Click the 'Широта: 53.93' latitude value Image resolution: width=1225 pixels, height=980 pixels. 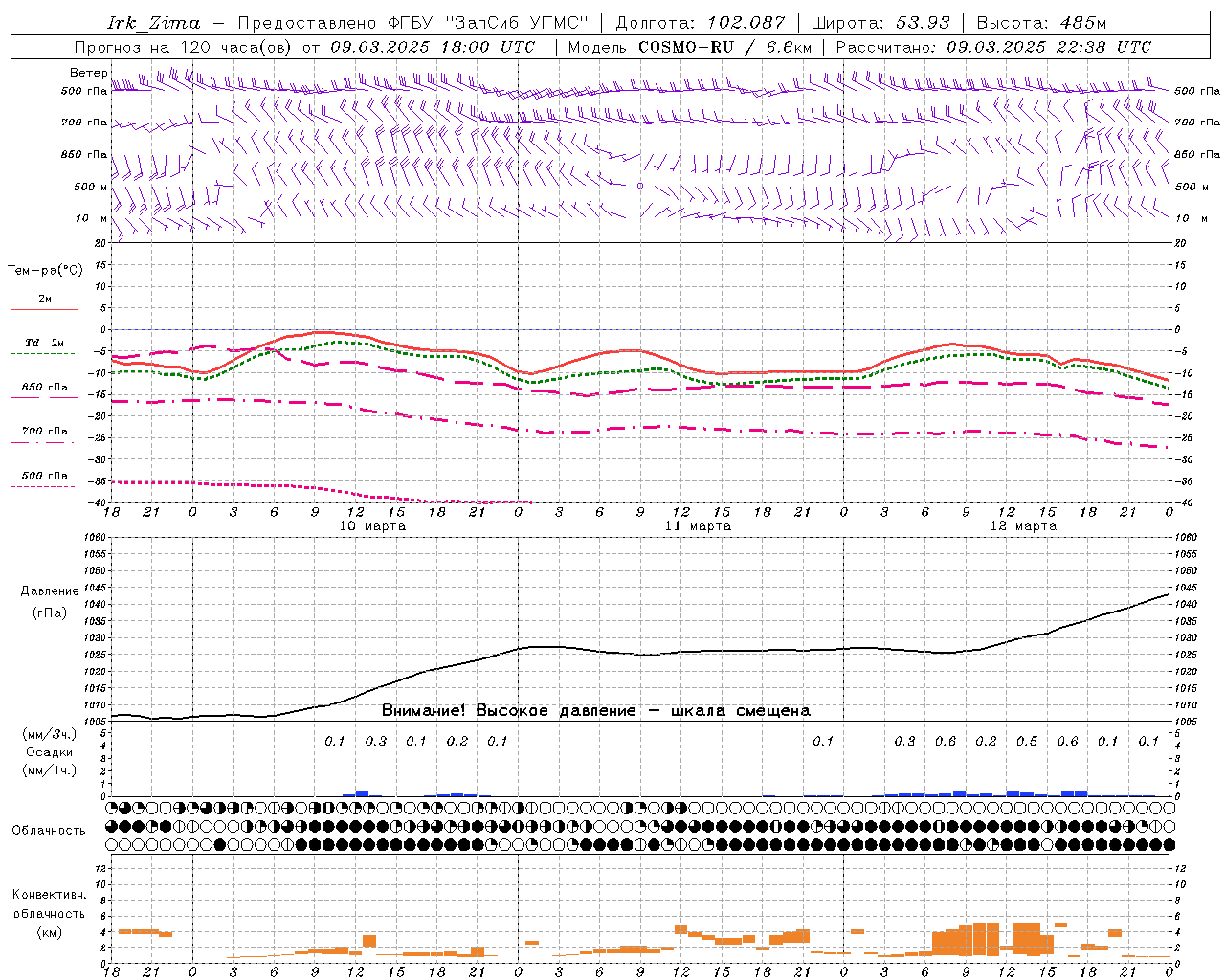(880, 23)
